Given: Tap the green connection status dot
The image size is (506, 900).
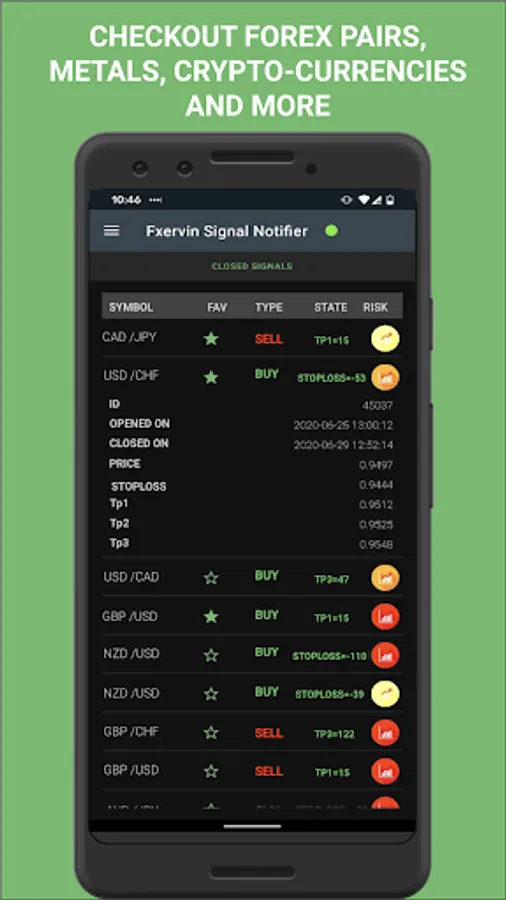Looking at the screenshot, I should (331, 231).
